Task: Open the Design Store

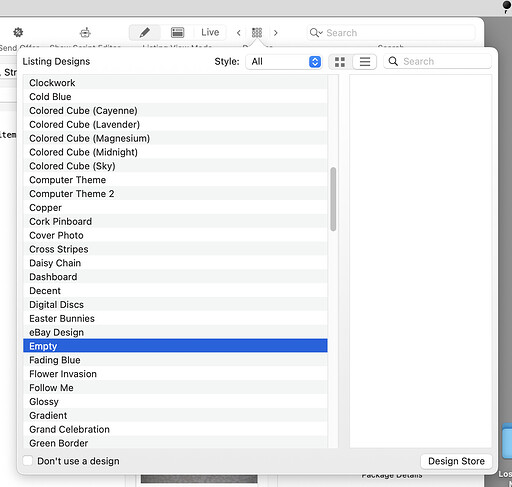Action: coord(456,461)
